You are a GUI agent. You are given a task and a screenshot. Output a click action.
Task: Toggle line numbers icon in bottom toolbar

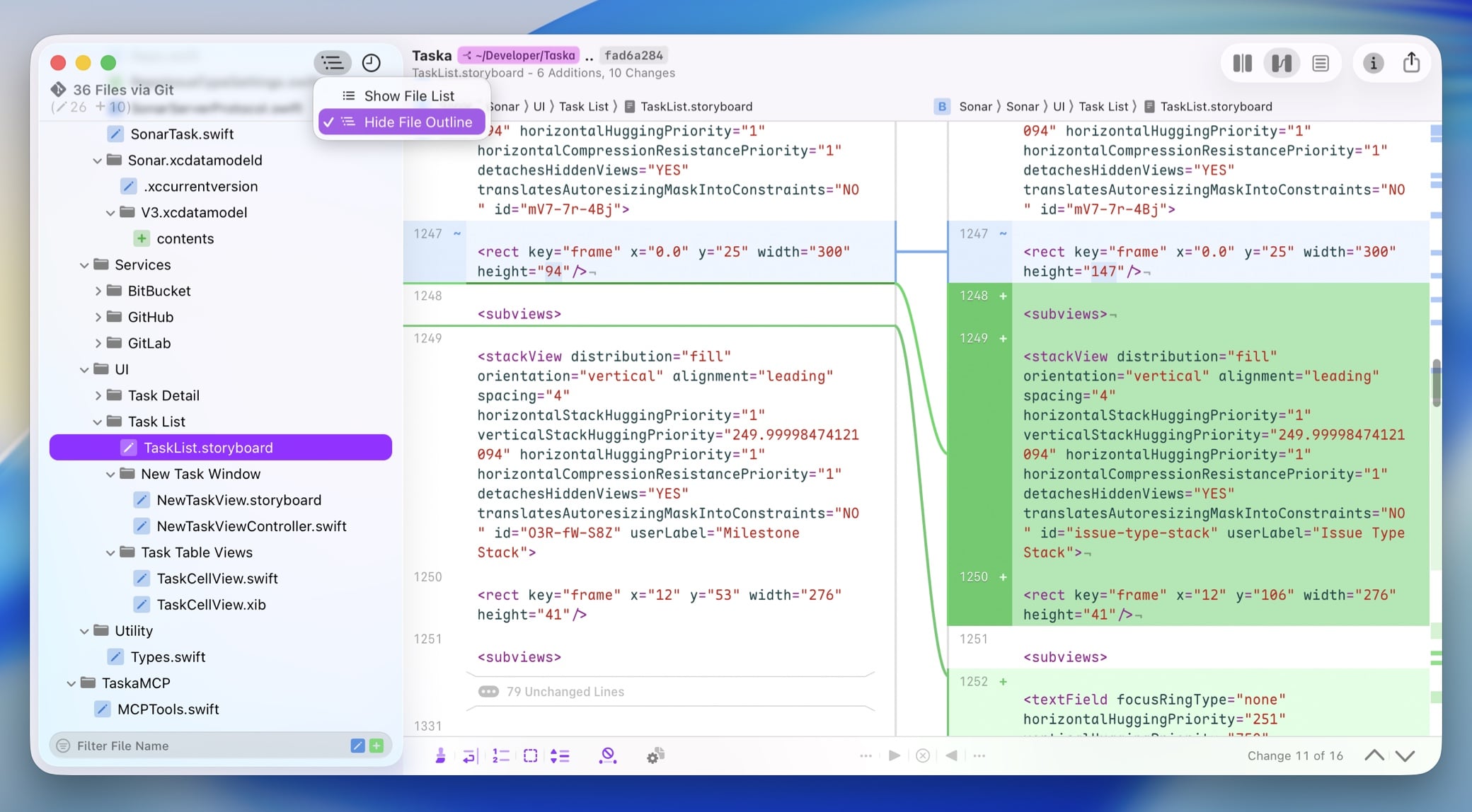click(x=500, y=756)
